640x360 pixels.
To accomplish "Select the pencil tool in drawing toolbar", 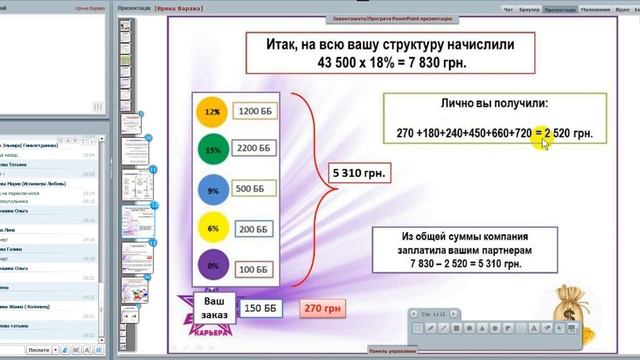I will click(431, 328).
